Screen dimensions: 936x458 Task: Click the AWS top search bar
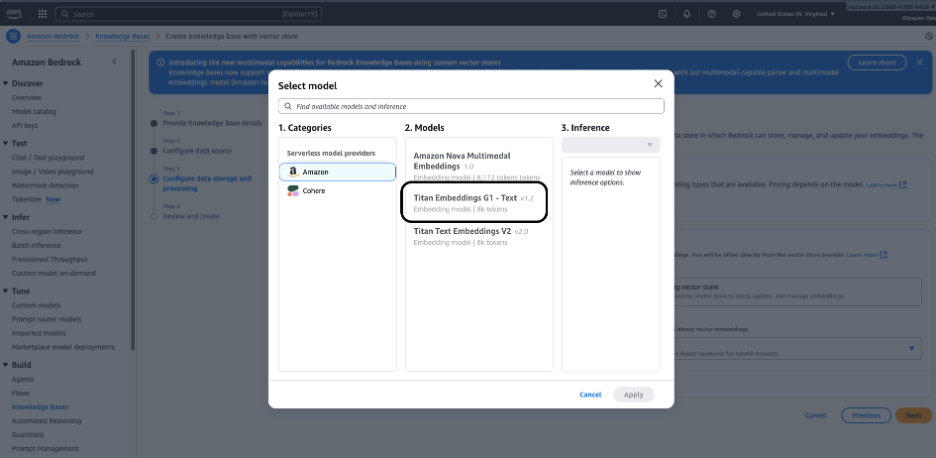coord(189,14)
